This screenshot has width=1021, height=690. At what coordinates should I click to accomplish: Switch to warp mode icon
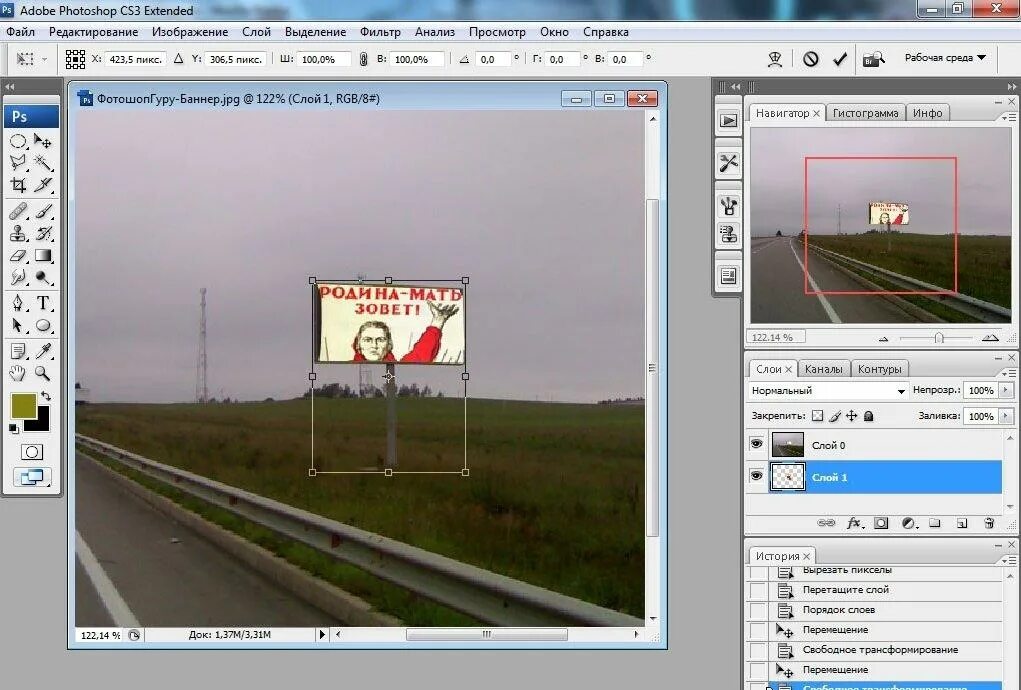(775, 59)
